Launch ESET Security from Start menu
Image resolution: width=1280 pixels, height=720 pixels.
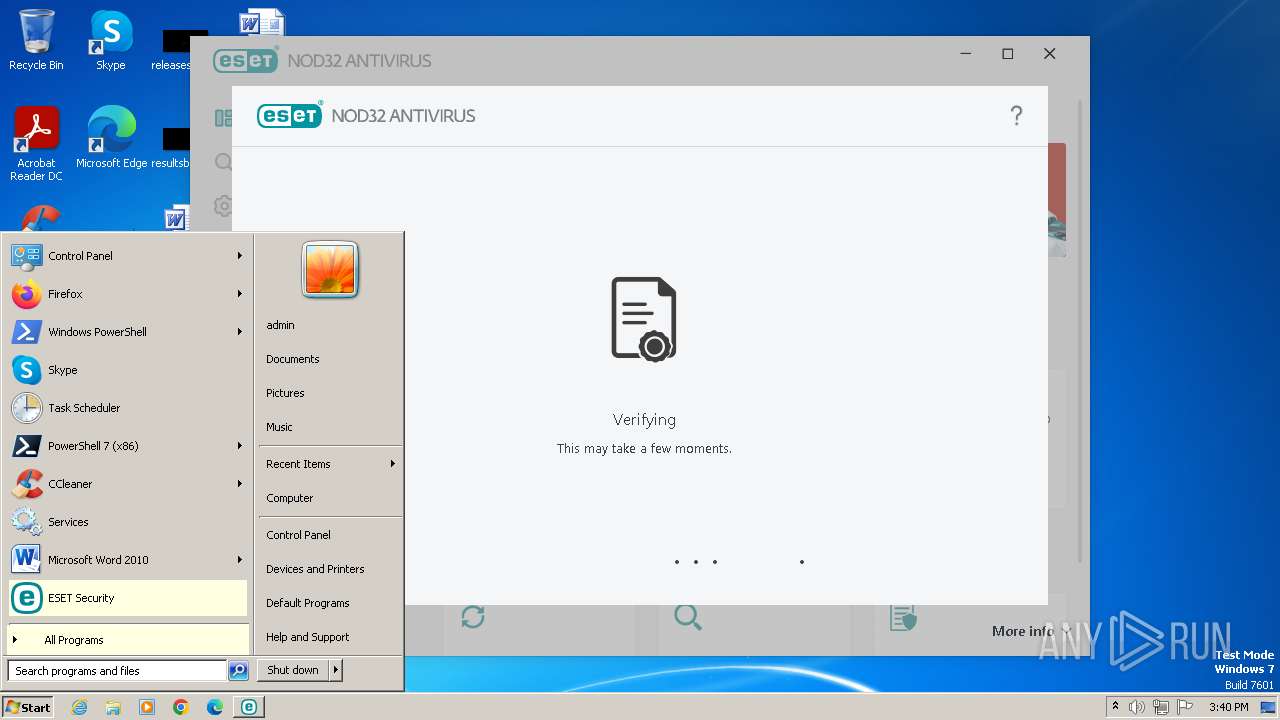pyautogui.click(x=128, y=598)
